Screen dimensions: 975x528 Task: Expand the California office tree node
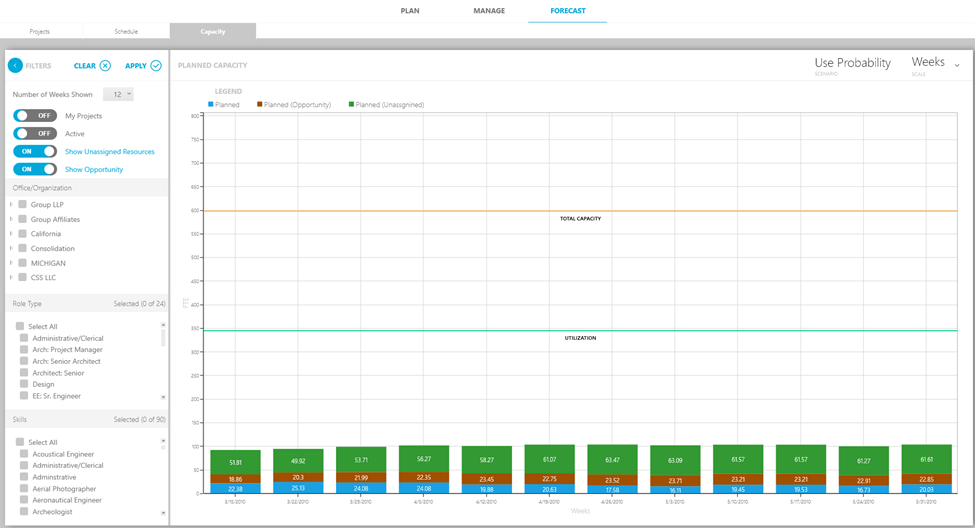click(12, 234)
